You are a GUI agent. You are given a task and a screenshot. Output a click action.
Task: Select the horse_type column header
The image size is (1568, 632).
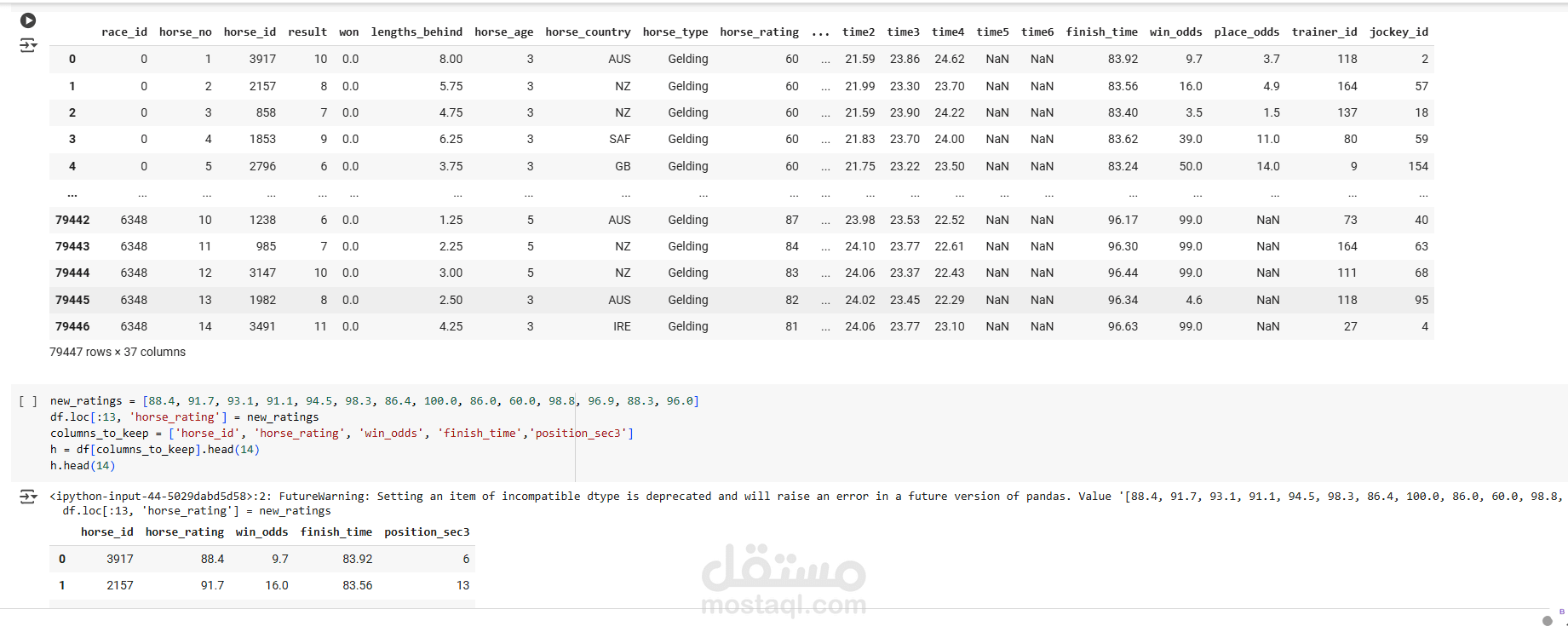pyautogui.click(x=675, y=32)
